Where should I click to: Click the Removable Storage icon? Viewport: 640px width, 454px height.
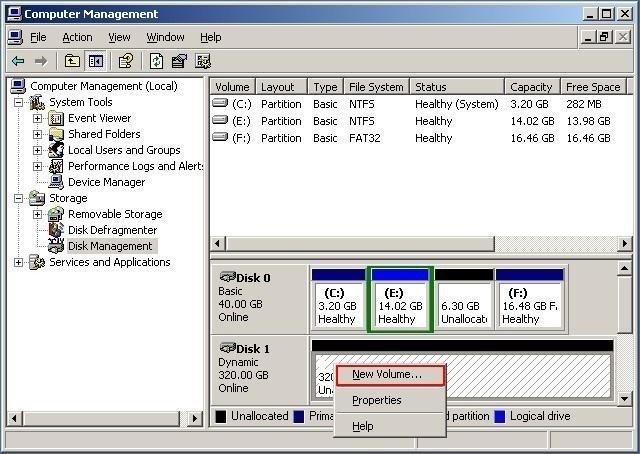click(56, 214)
